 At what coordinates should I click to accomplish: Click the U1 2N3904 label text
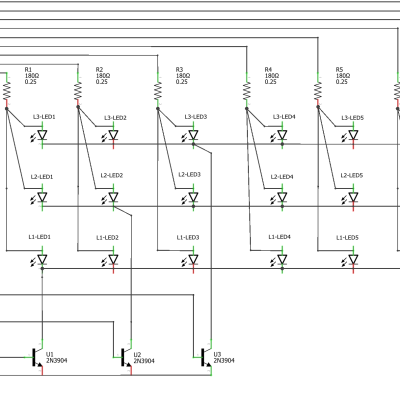pos(56,357)
